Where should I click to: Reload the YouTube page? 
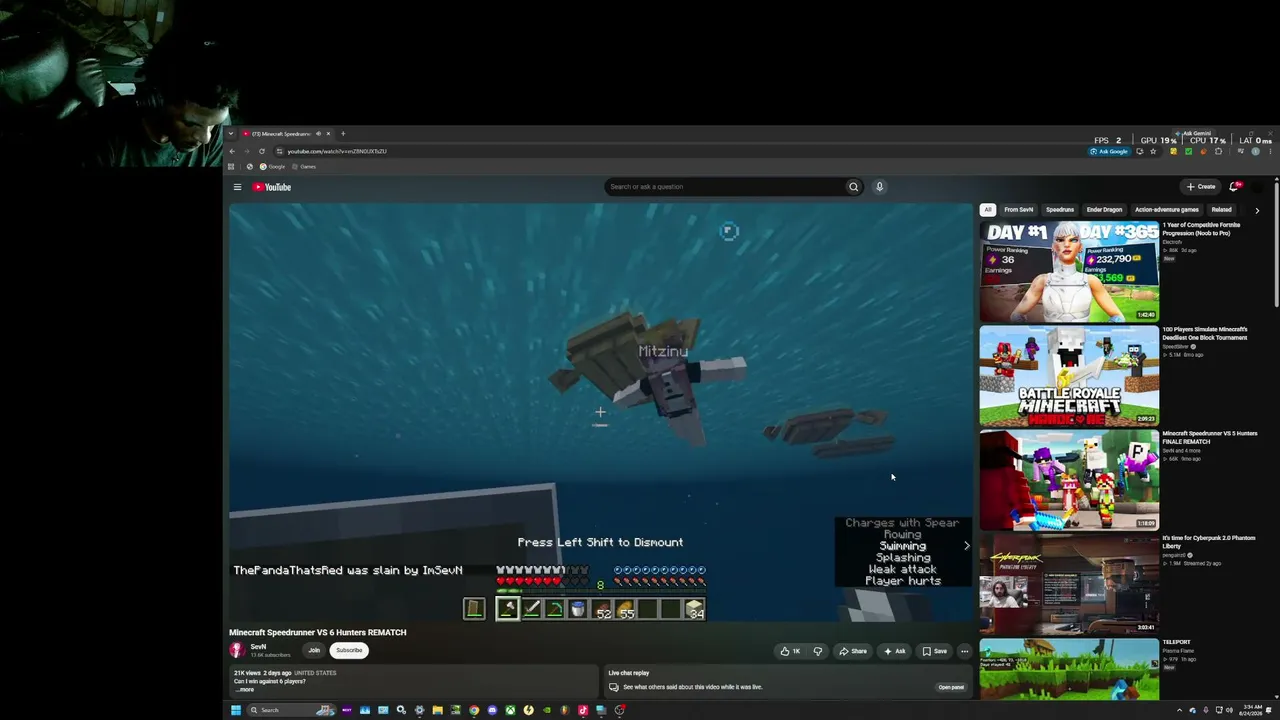click(x=262, y=151)
